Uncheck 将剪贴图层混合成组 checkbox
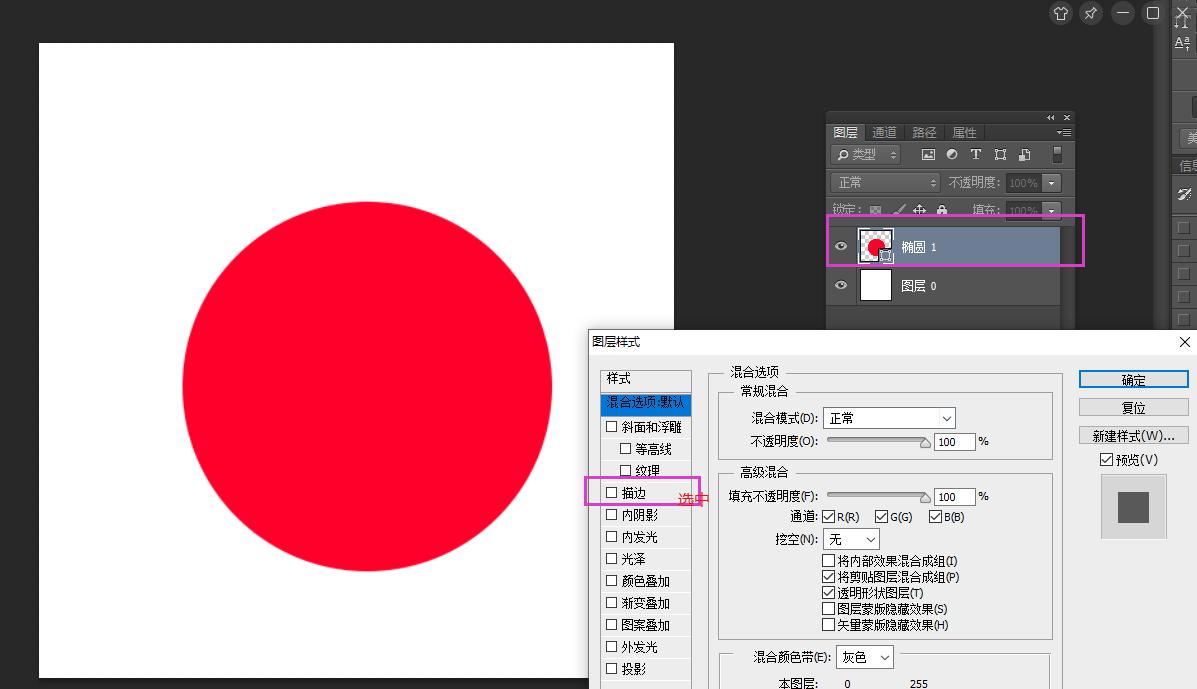The height and width of the screenshot is (689, 1197). tap(828, 577)
